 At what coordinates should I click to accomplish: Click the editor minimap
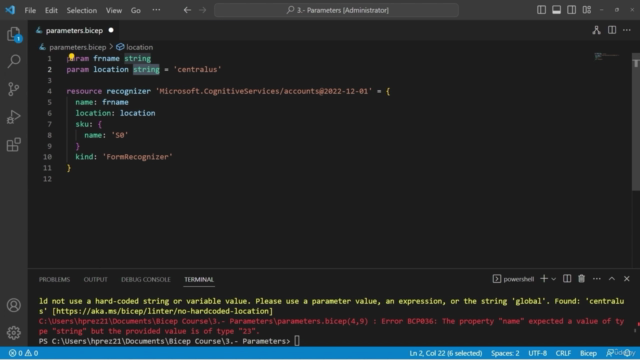(607, 56)
